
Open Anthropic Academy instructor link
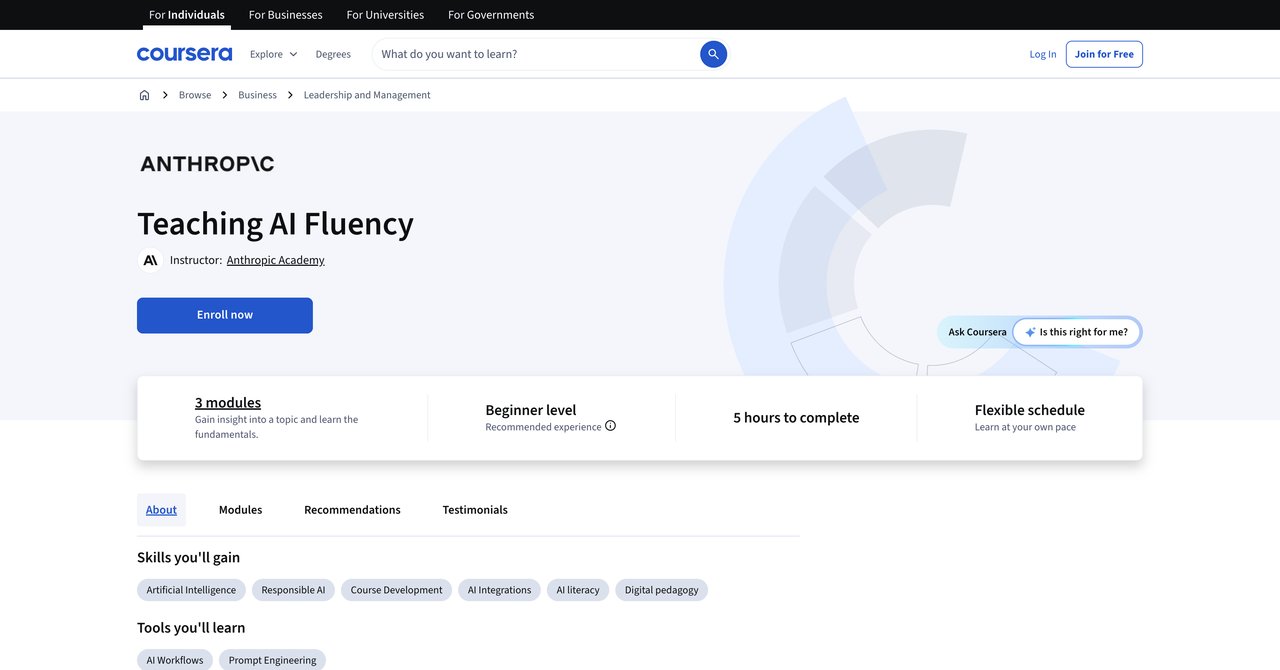pos(275,260)
